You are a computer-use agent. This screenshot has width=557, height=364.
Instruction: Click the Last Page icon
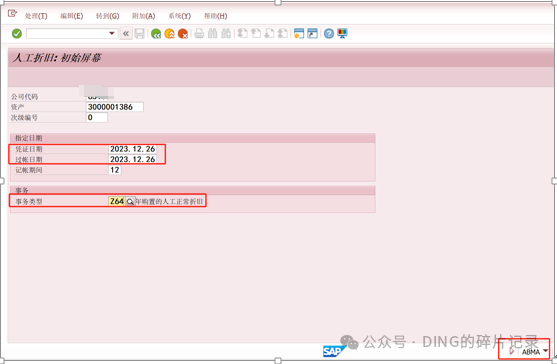pyautogui.click(x=283, y=34)
